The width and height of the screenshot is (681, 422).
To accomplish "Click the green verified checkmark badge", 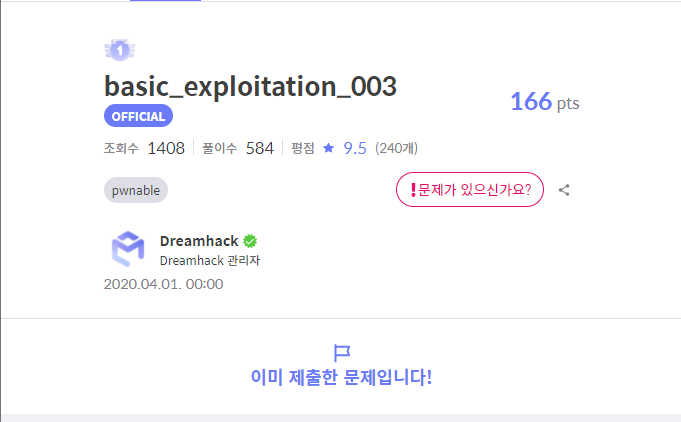I will pos(250,241).
